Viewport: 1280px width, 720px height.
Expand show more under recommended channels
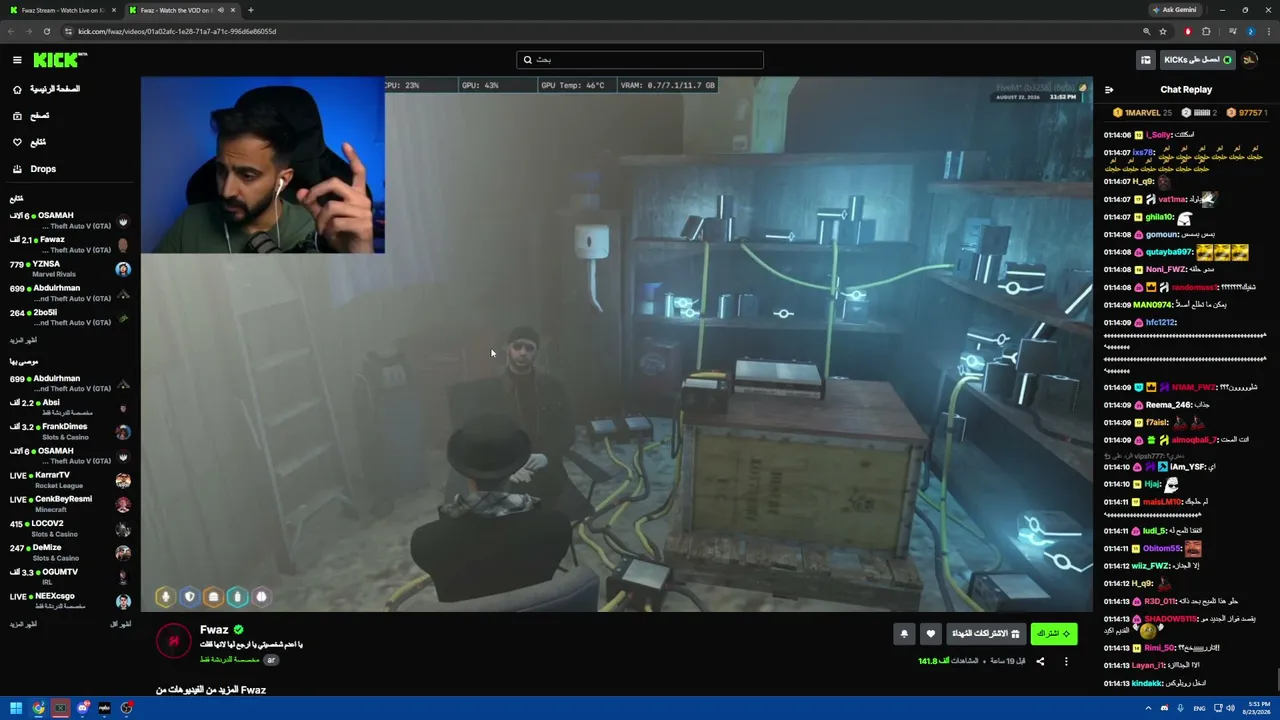tap(23, 624)
